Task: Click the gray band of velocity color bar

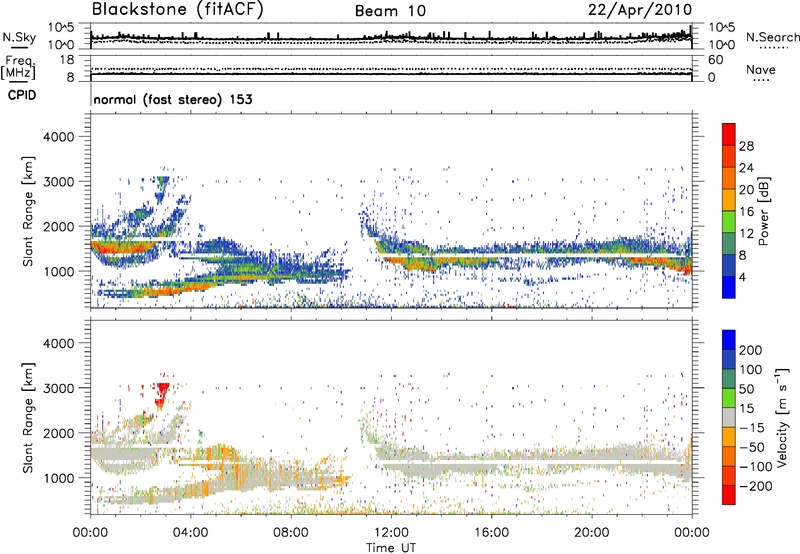Action: 729,417
